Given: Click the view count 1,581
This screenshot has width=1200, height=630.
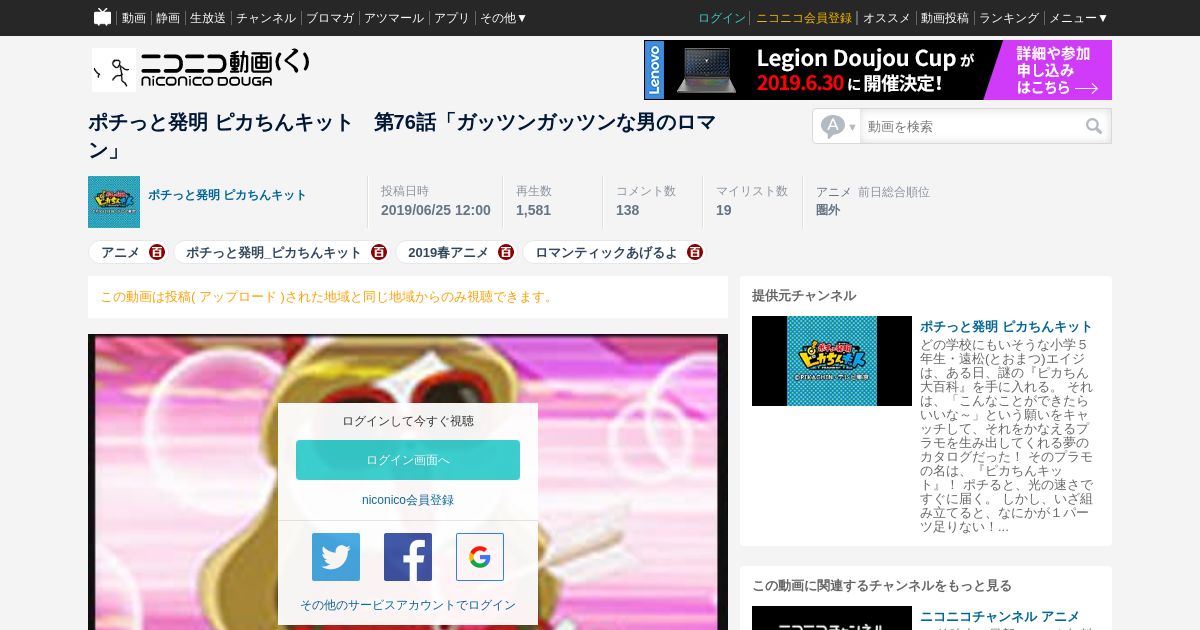Looking at the screenshot, I should (533, 210).
